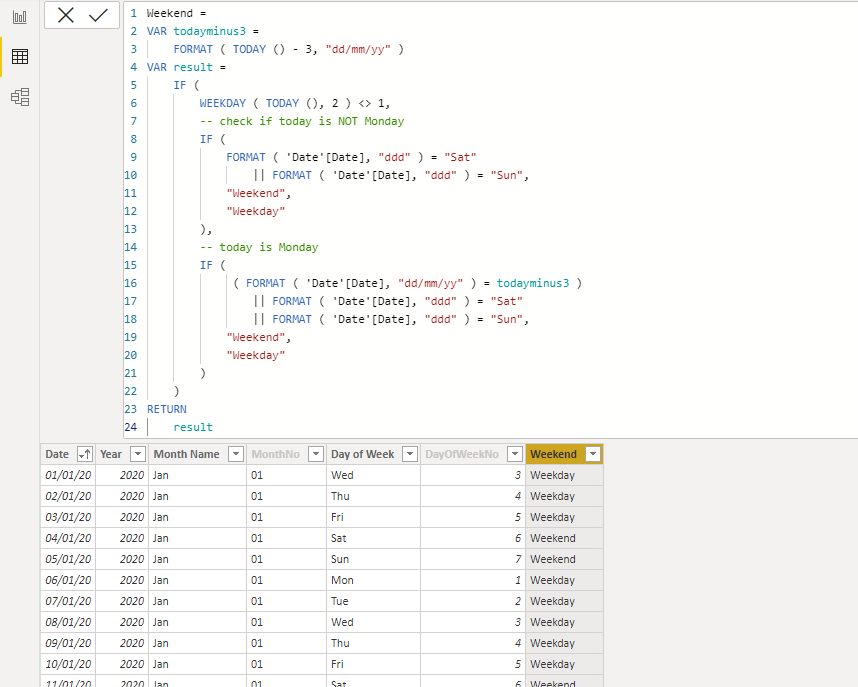This screenshot has height=687, width=858.
Task: Click MonthNo cell in 05/01/20 row
Action: click(286, 559)
